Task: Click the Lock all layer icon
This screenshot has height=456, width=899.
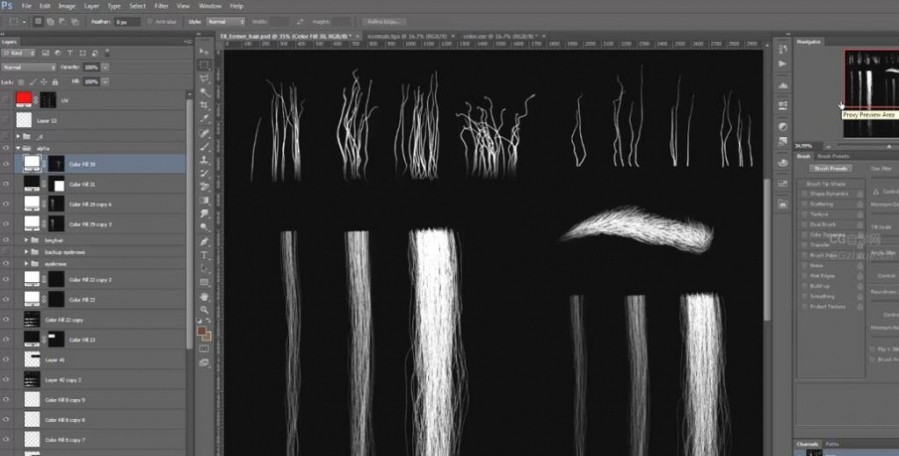Action: [55, 82]
